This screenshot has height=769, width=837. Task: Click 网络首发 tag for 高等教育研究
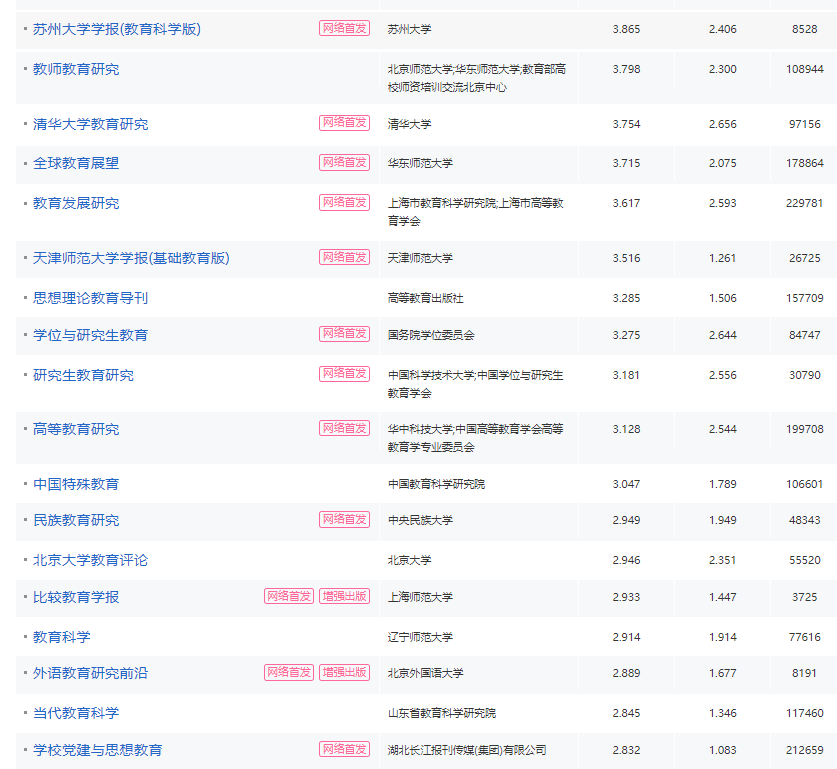click(344, 428)
